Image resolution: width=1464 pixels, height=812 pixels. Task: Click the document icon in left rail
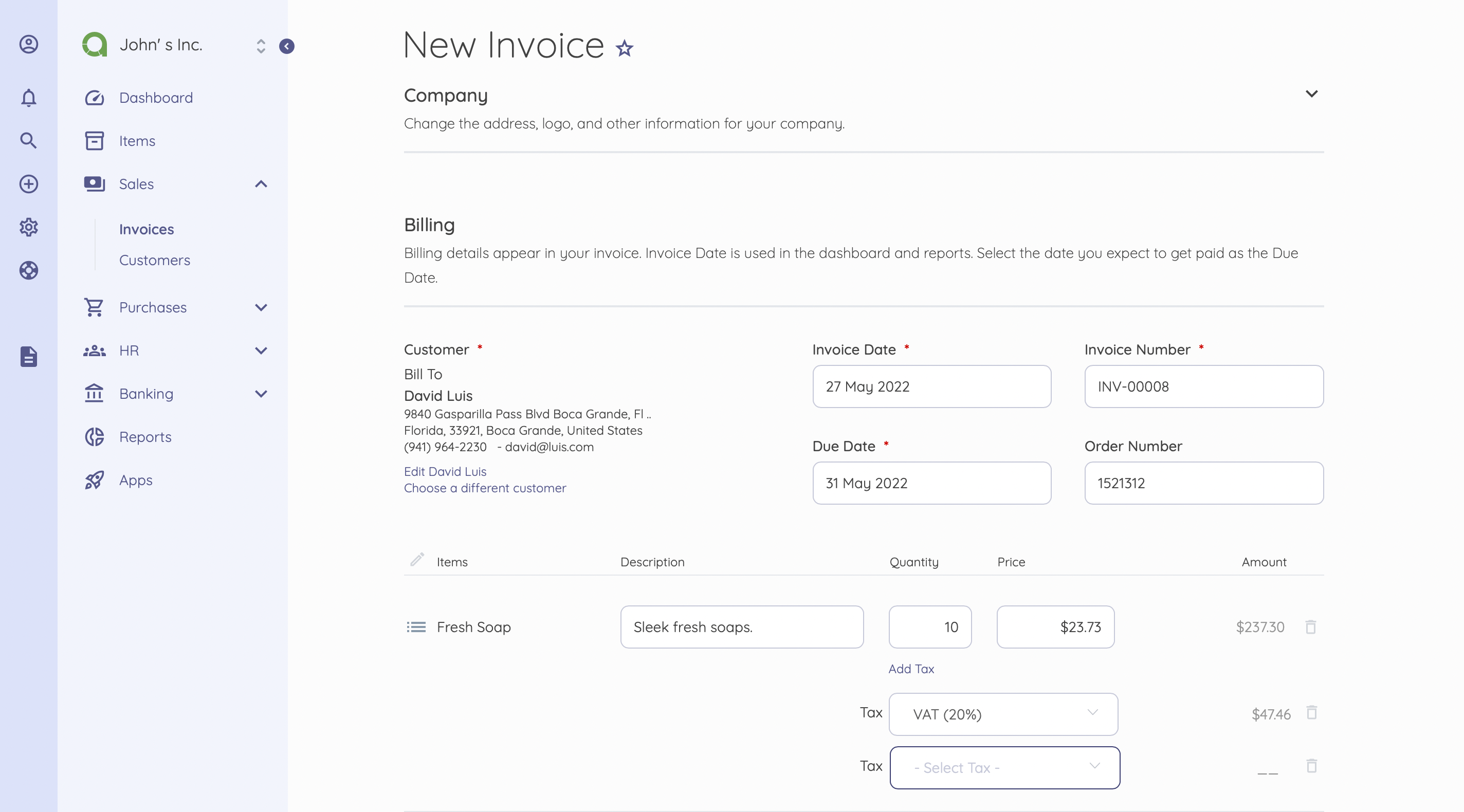tap(28, 356)
